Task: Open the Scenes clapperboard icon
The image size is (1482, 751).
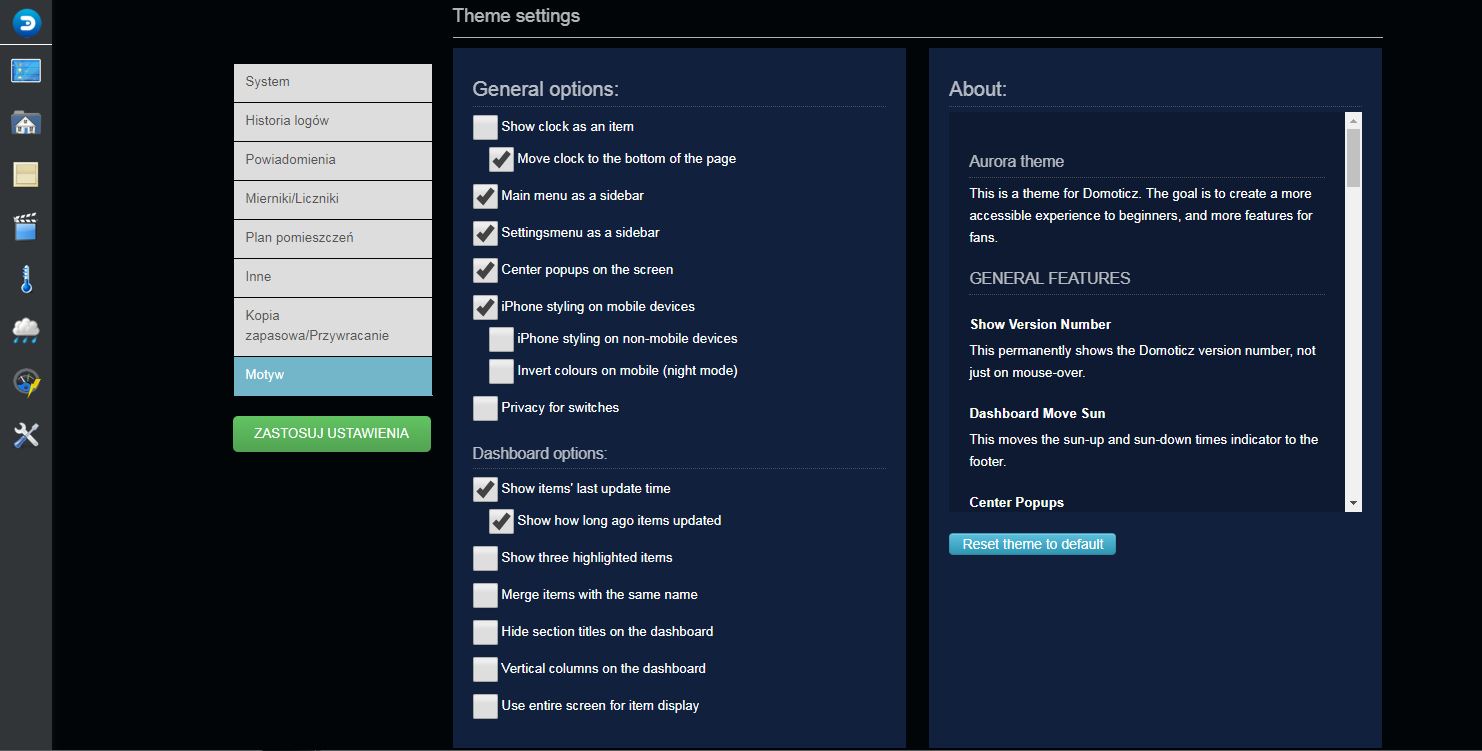Action: click(x=26, y=227)
